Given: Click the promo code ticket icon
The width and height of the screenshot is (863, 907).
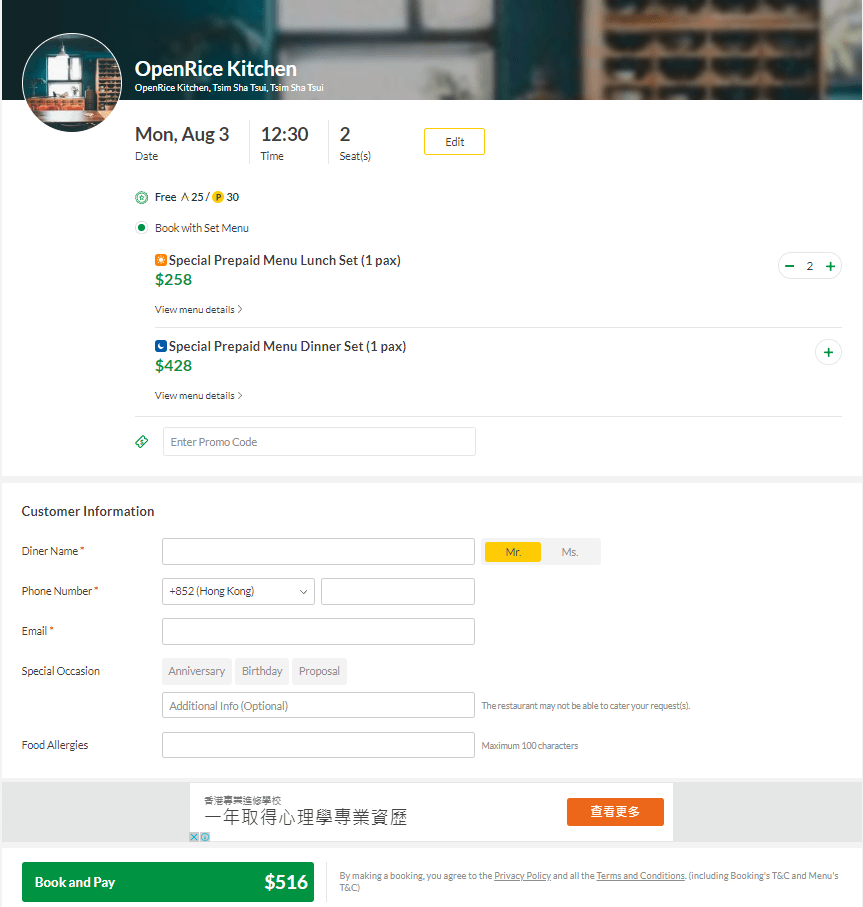Looking at the screenshot, I should 142,442.
